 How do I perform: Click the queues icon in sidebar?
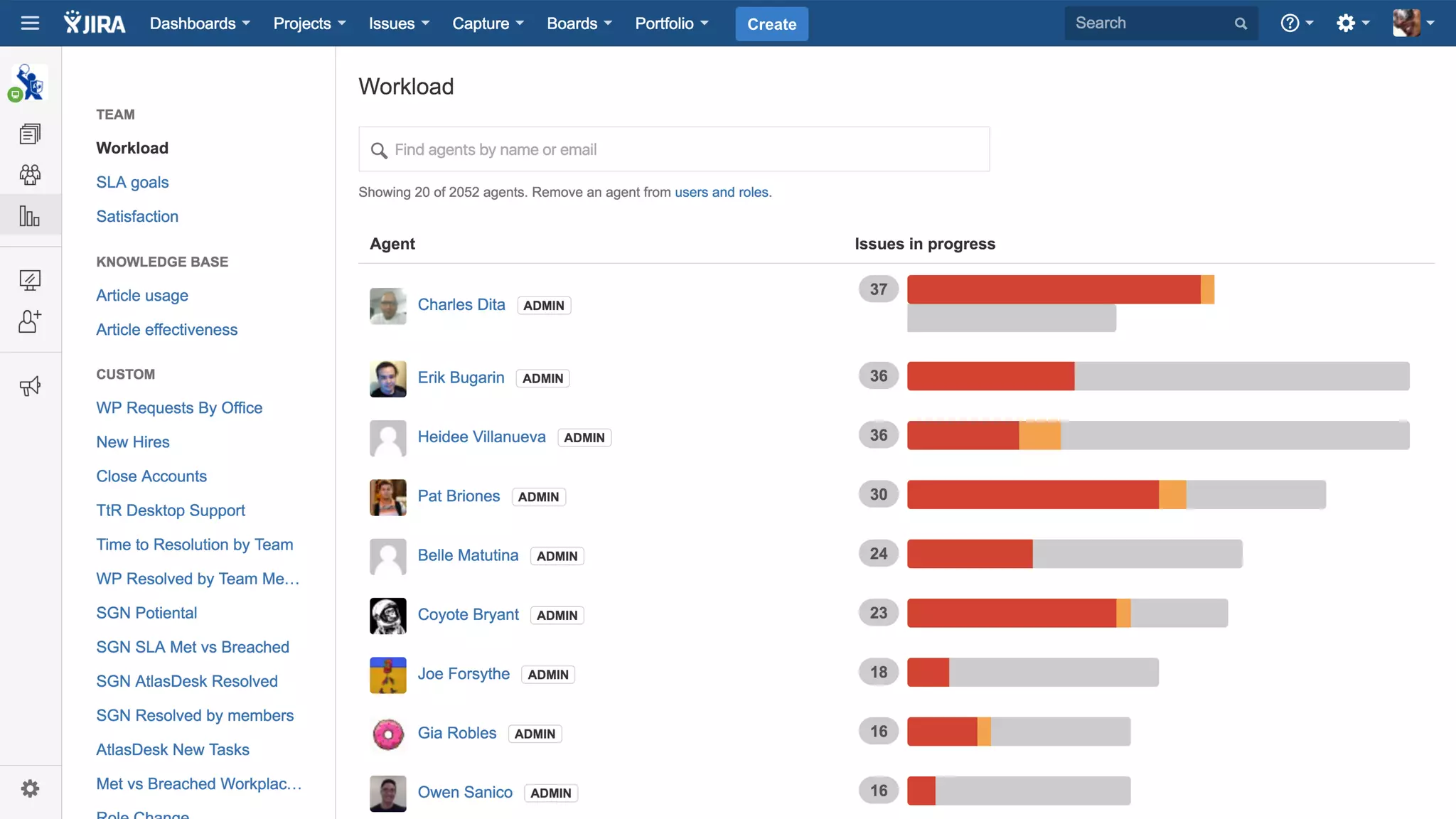tap(30, 133)
